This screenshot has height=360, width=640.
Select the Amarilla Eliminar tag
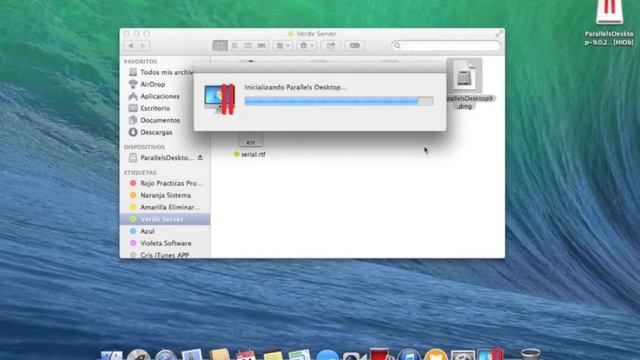click(165, 207)
